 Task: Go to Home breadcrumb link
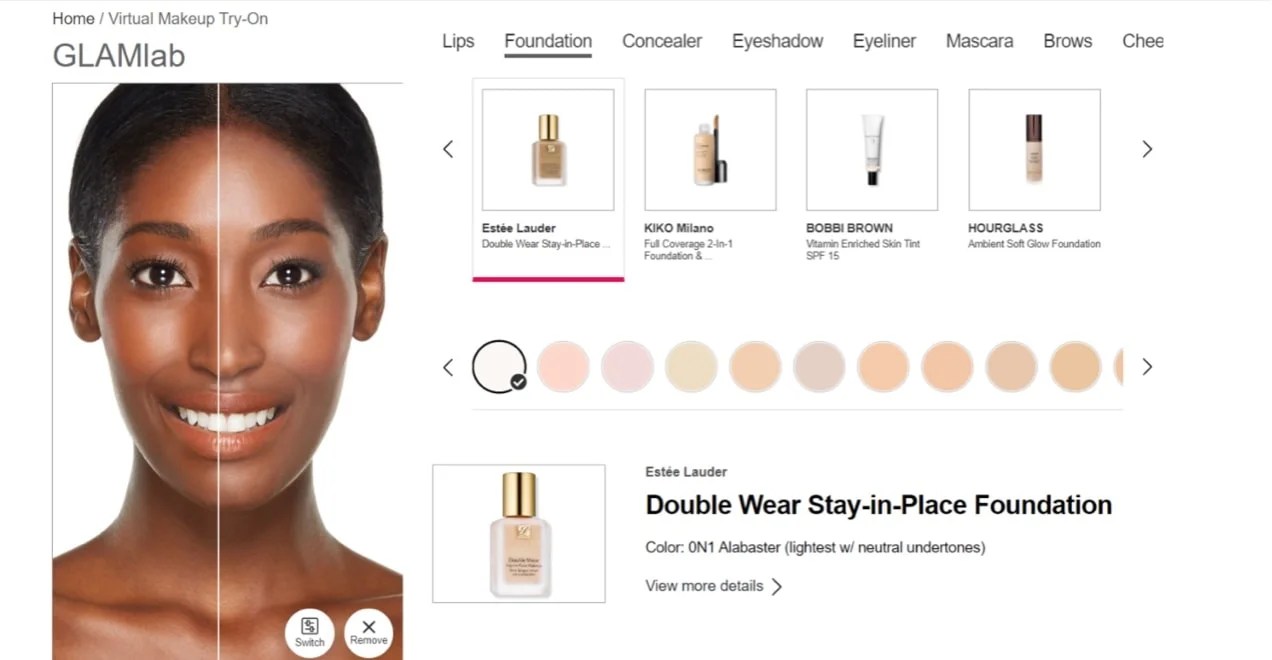pyautogui.click(x=73, y=18)
